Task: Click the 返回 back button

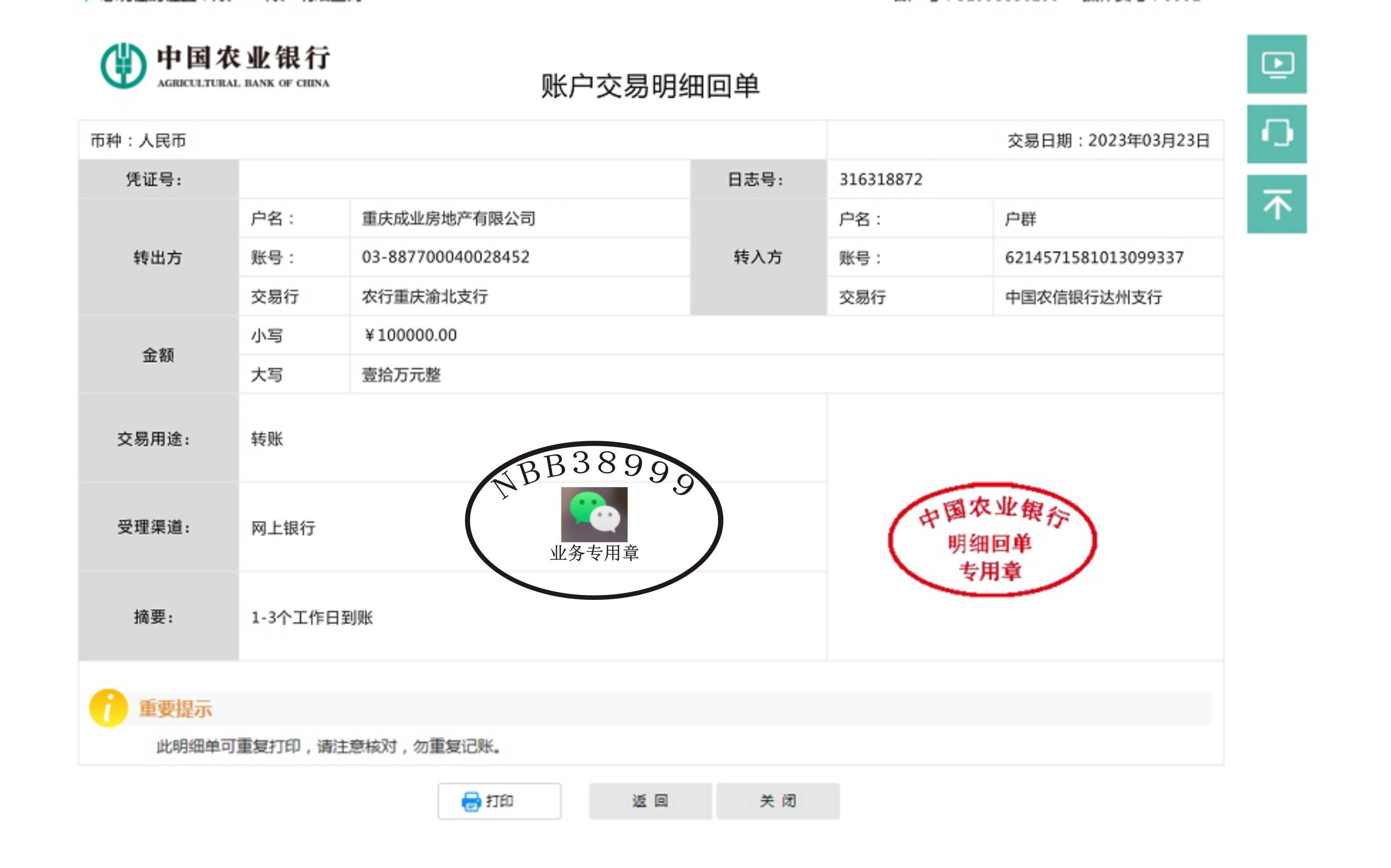Action: pyautogui.click(x=650, y=801)
